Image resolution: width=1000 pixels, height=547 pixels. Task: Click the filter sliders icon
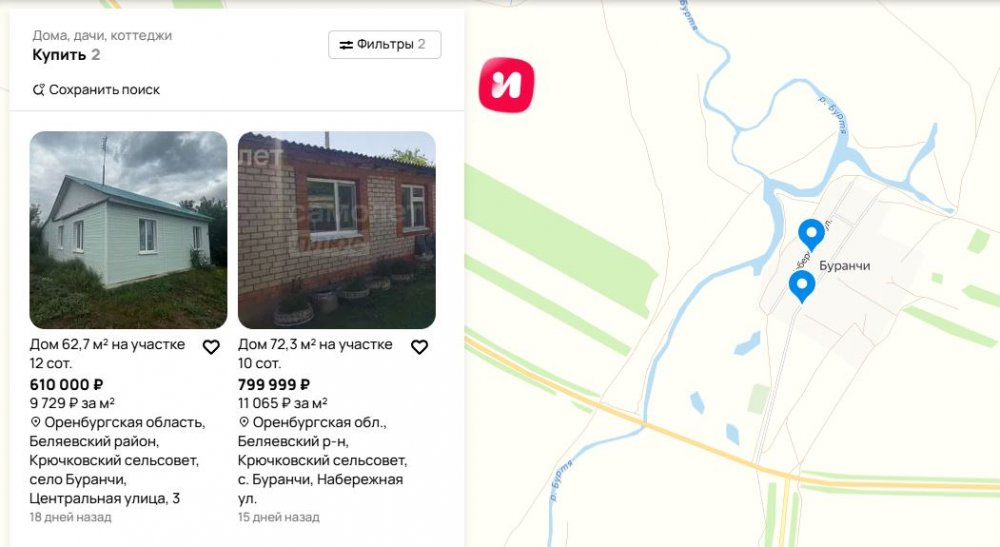(346, 45)
